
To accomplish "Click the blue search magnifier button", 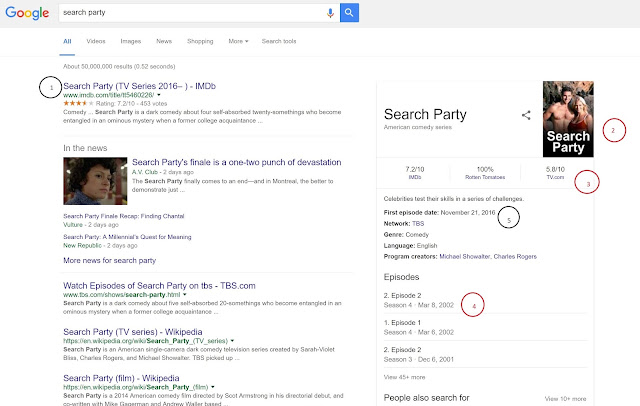I will (349, 13).
